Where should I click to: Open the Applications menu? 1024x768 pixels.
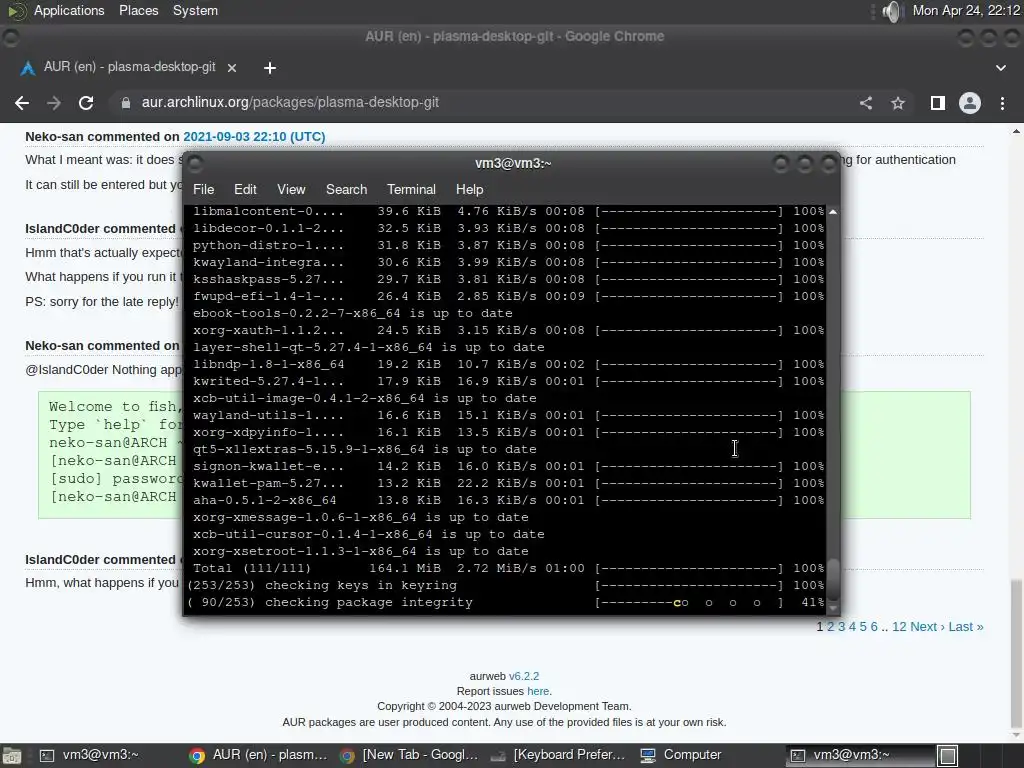pos(69,10)
